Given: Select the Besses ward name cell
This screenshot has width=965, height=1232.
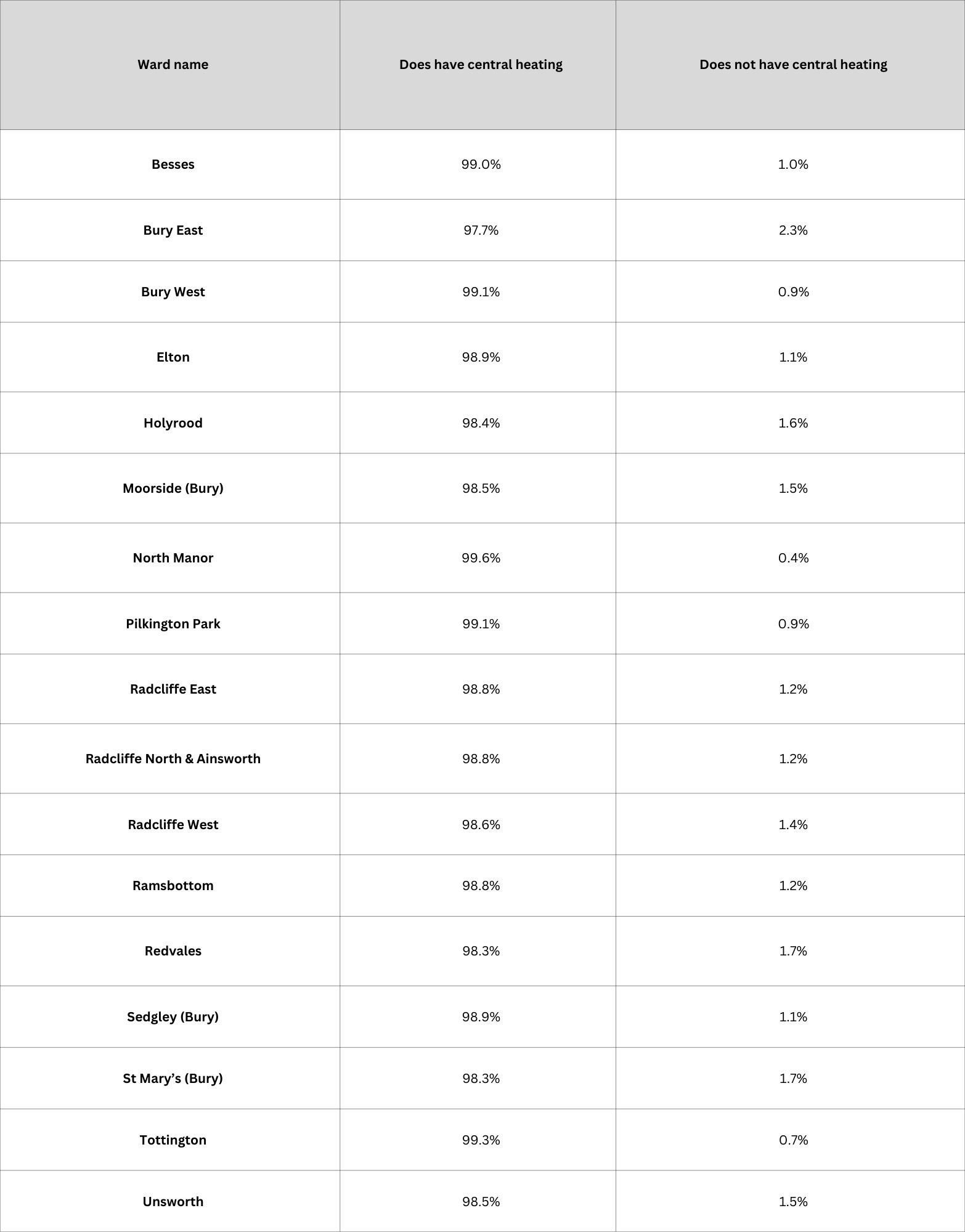Looking at the screenshot, I should point(173,164).
